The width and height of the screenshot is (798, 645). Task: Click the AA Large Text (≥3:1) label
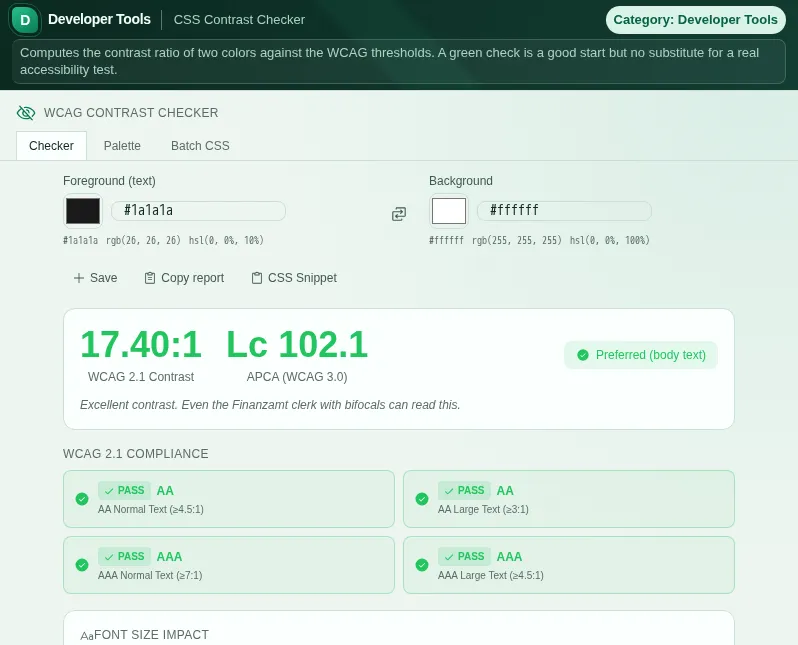click(483, 509)
